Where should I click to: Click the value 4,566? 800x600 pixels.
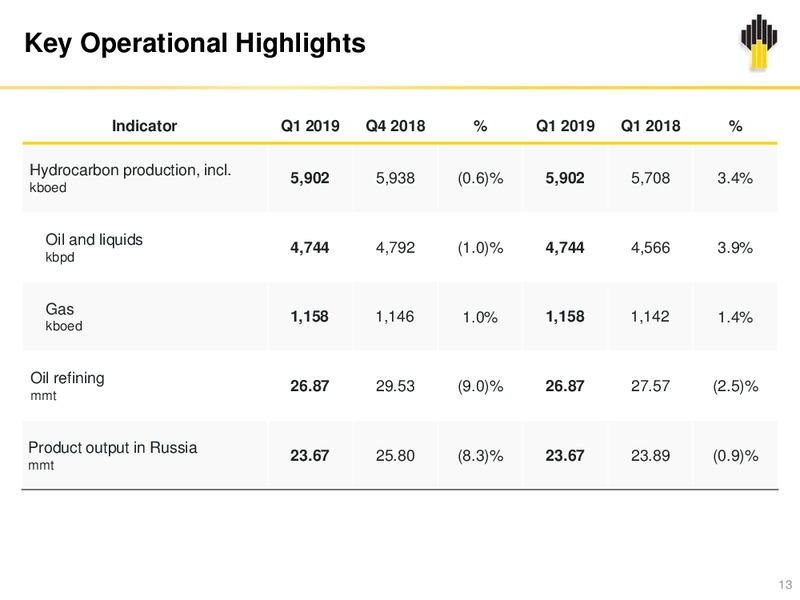click(651, 247)
